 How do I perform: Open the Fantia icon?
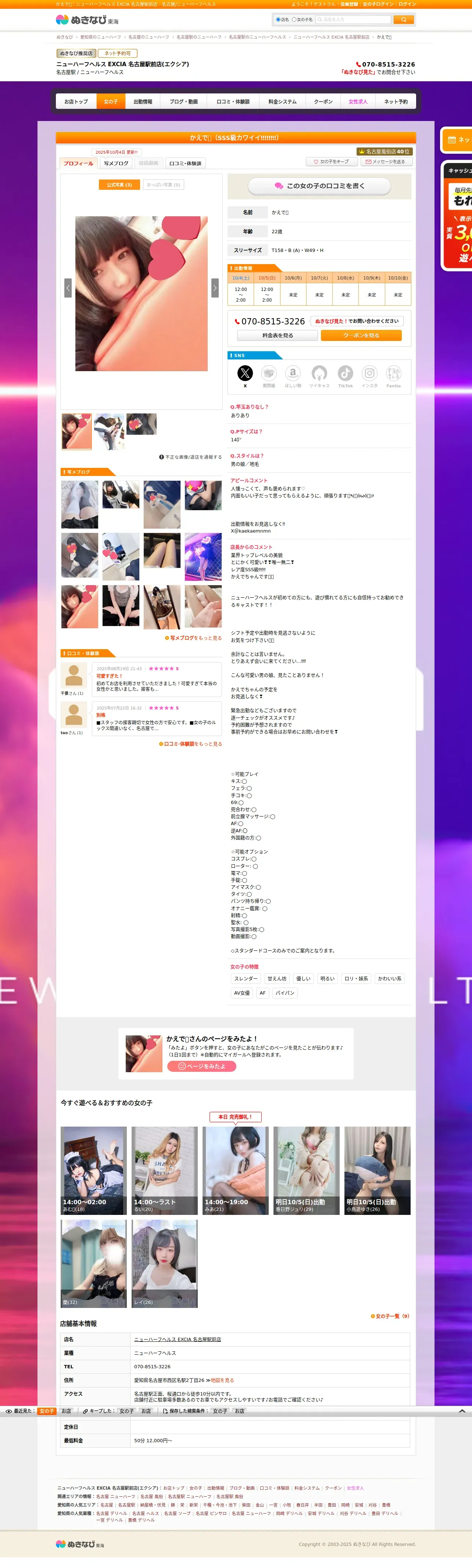(x=394, y=373)
